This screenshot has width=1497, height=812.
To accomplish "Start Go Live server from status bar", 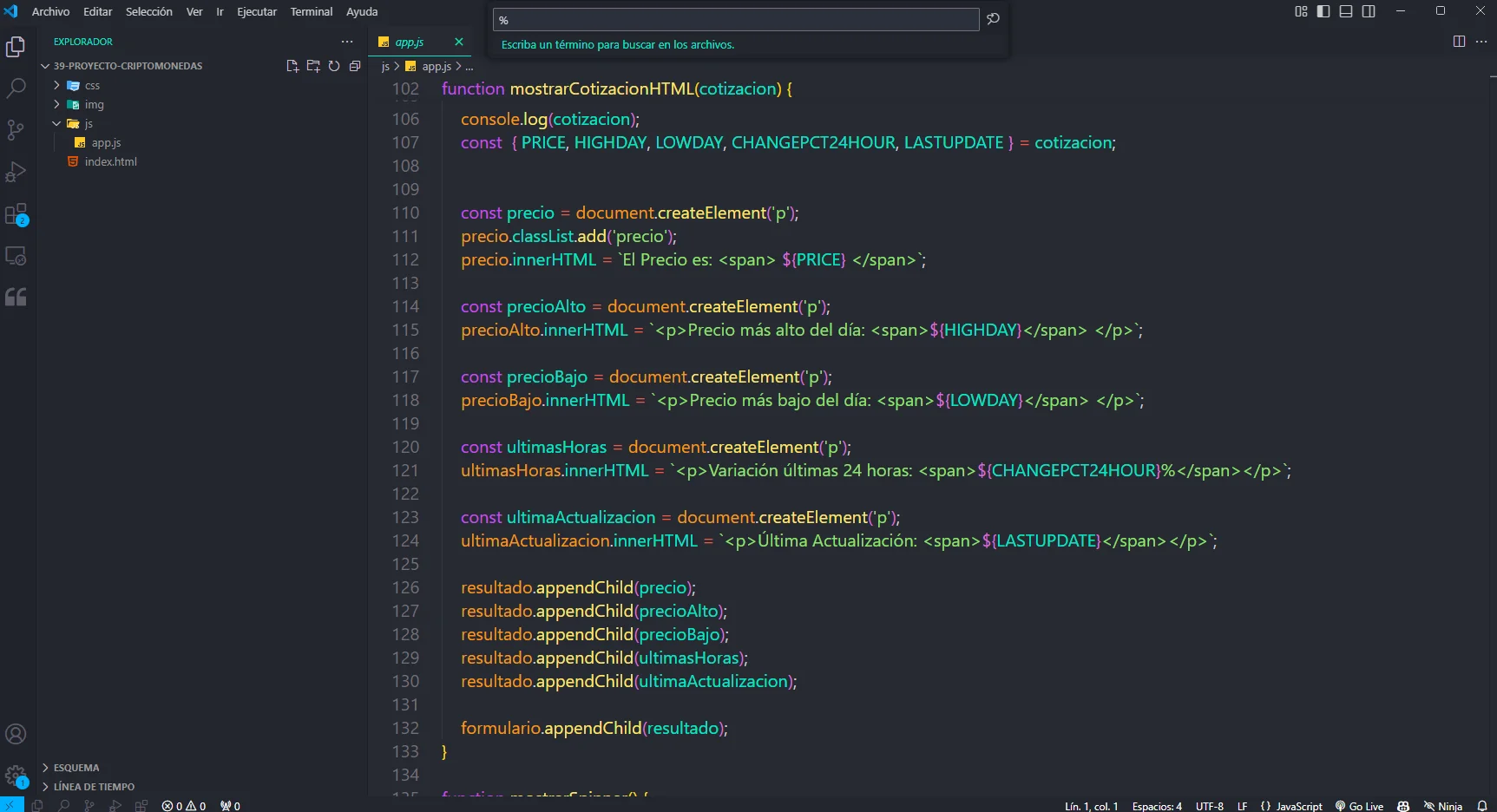I will tap(1359, 806).
